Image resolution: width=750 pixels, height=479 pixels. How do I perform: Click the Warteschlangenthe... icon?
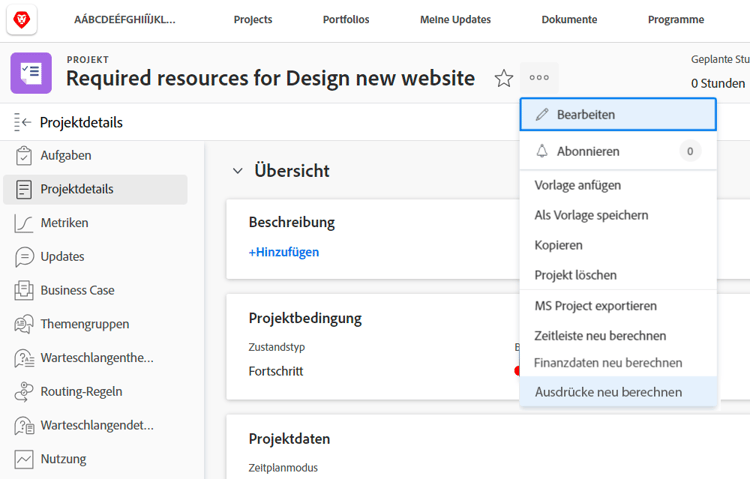click(24, 358)
